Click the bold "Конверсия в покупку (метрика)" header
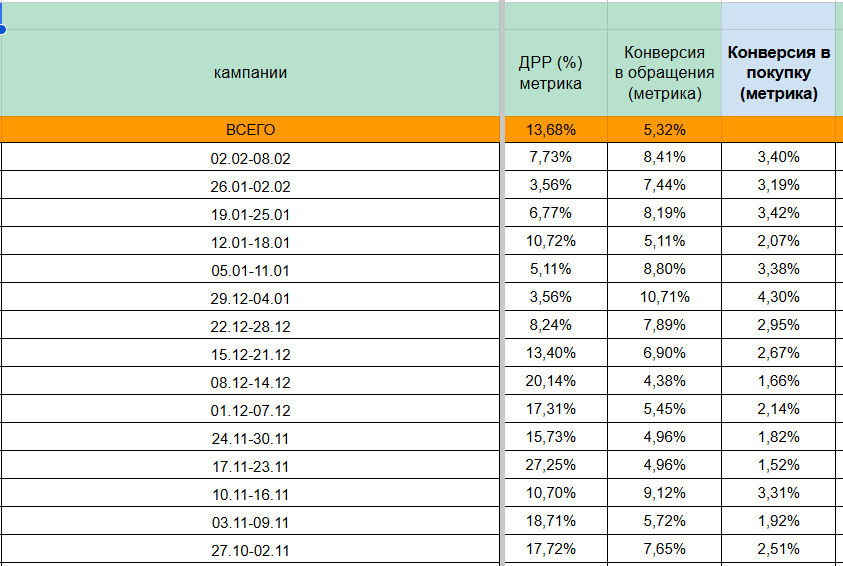 point(779,72)
